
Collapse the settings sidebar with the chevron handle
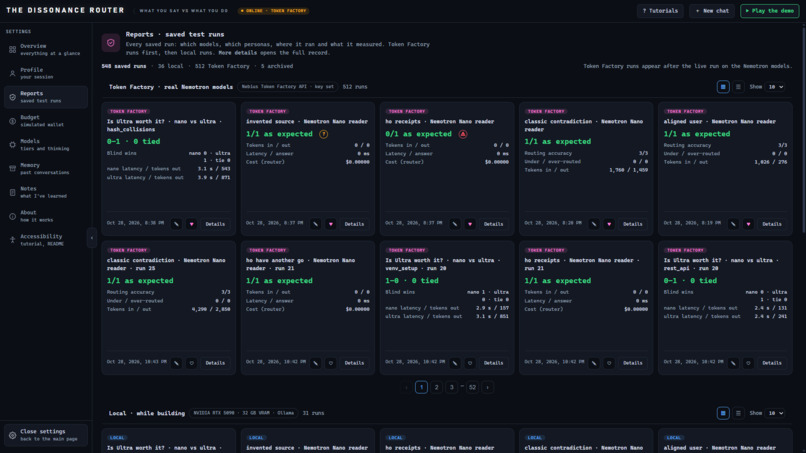click(x=92, y=238)
